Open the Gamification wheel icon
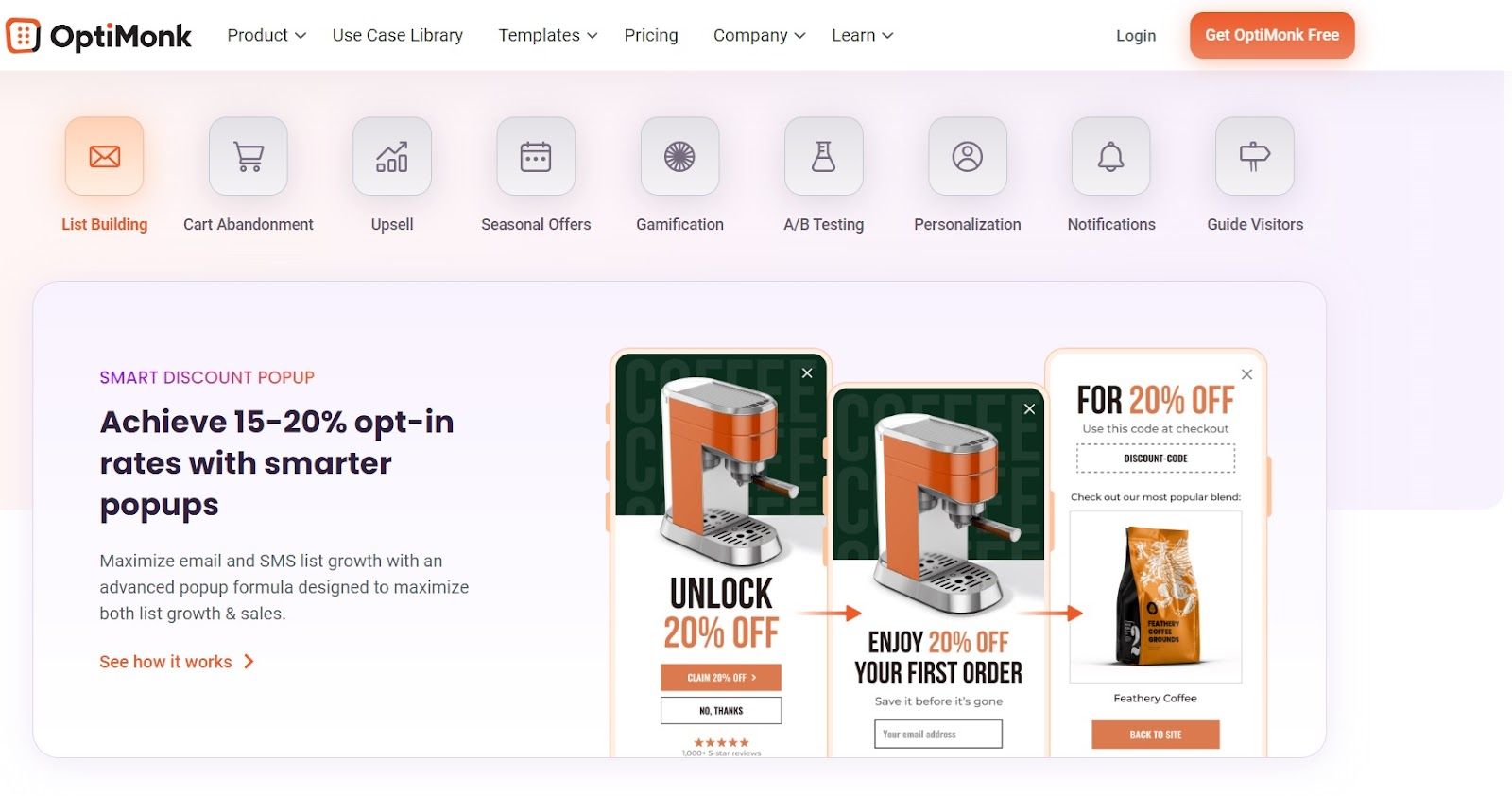 pos(679,156)
